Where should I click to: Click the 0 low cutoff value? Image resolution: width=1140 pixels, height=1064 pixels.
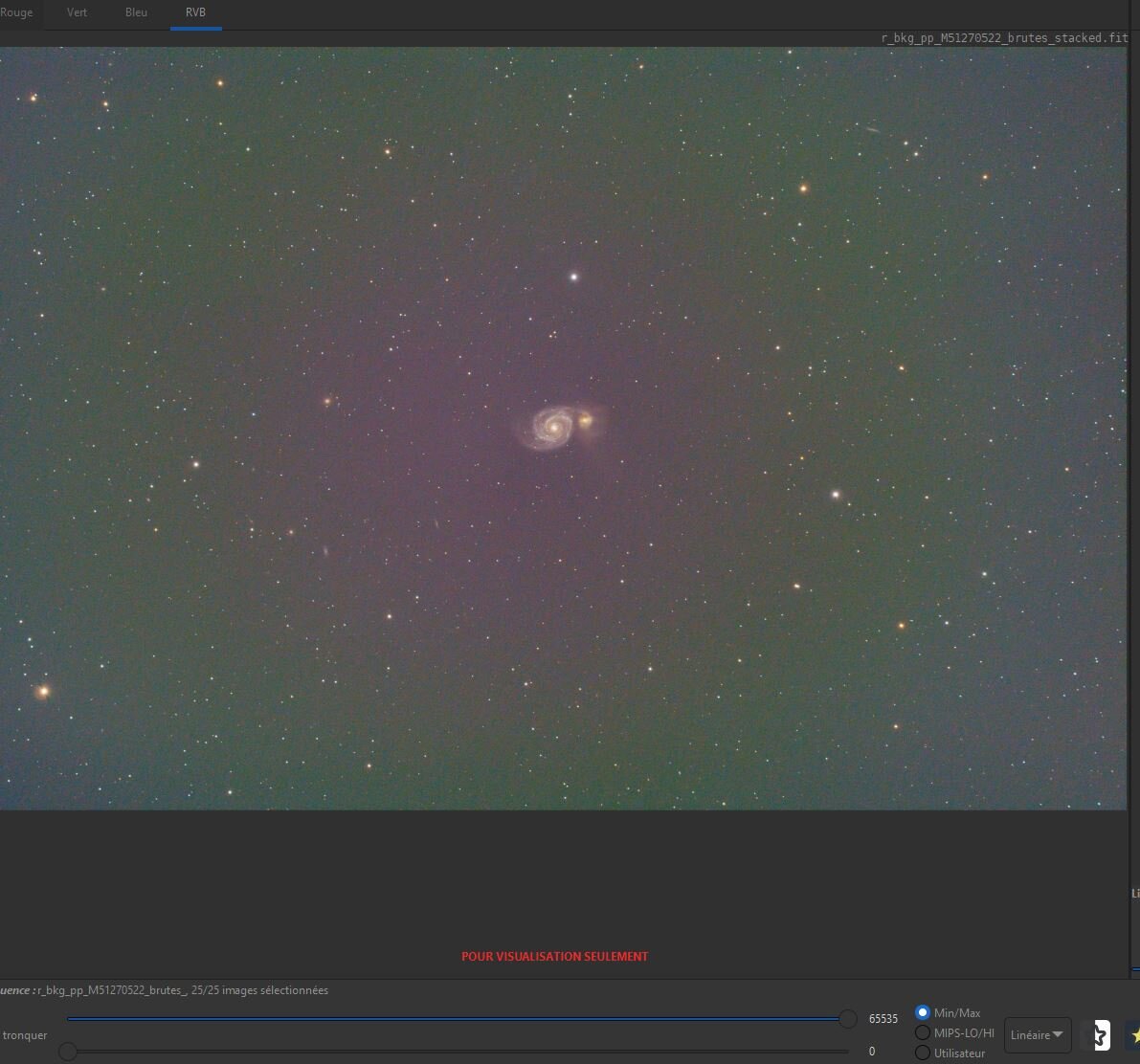pyautogui.click(x=872, y=1052)
